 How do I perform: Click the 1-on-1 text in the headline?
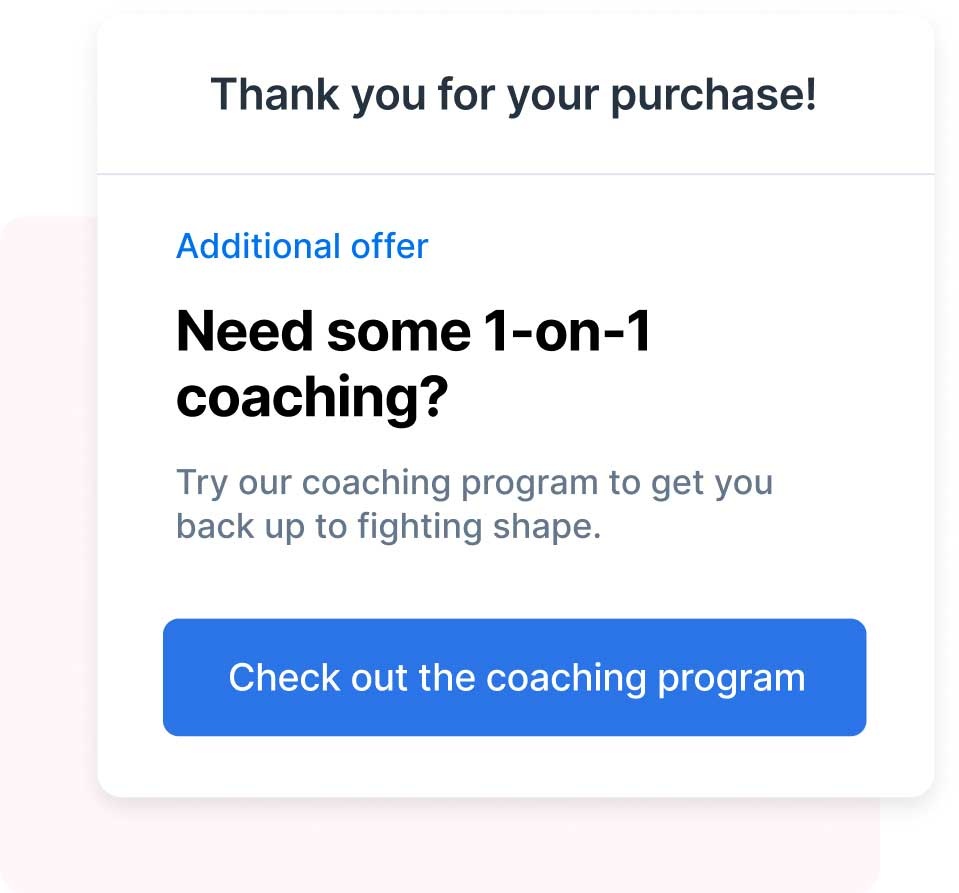(x=567, y=331)
